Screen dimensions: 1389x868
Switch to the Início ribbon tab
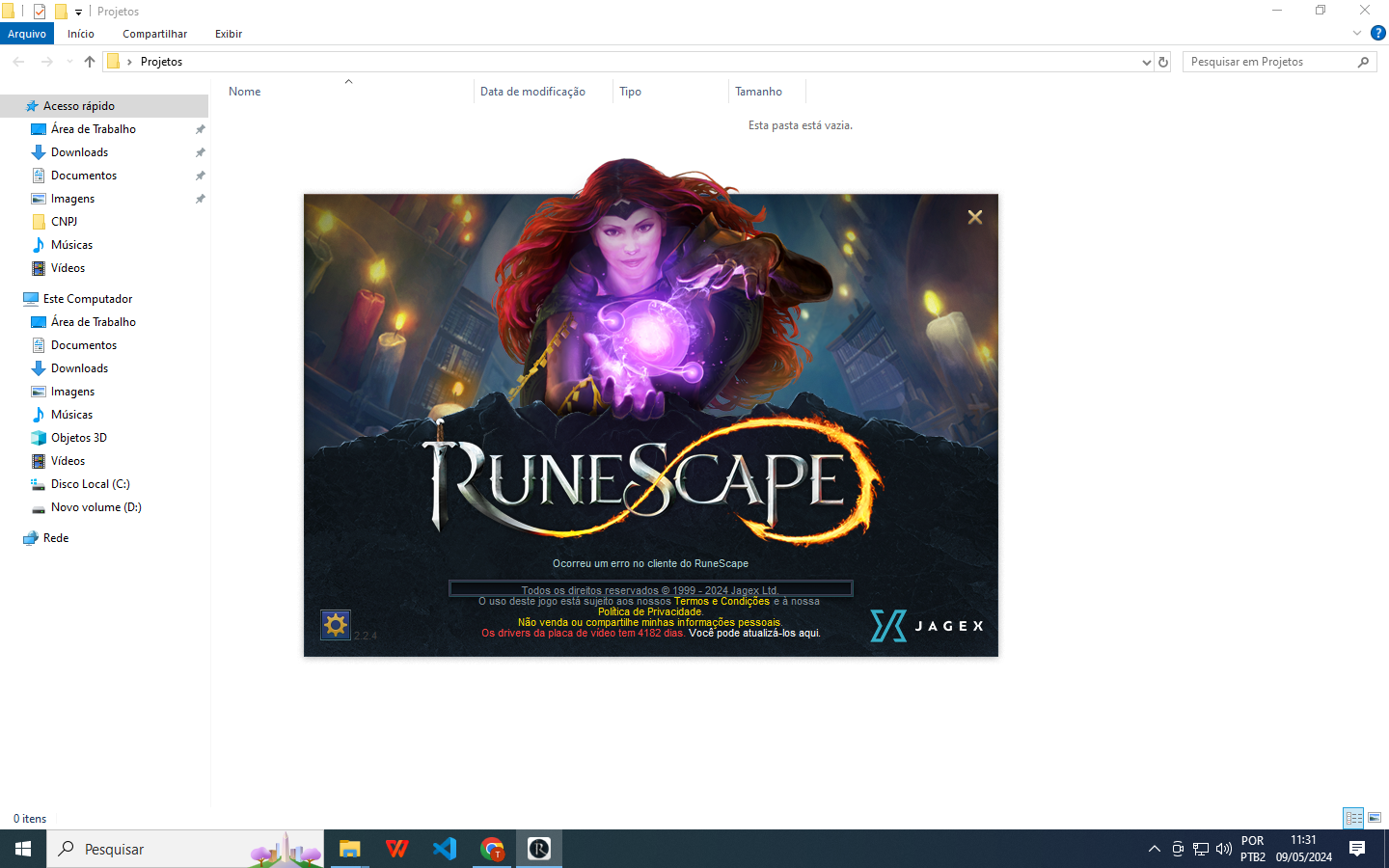pos(81,34)
